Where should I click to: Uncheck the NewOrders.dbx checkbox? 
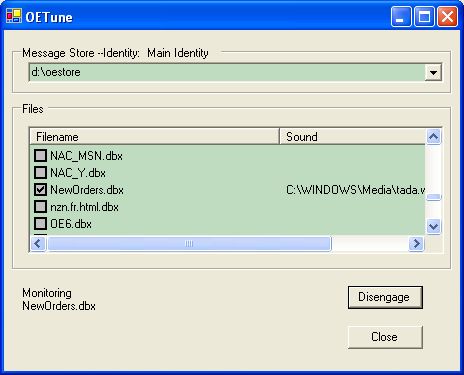[40, 189]
